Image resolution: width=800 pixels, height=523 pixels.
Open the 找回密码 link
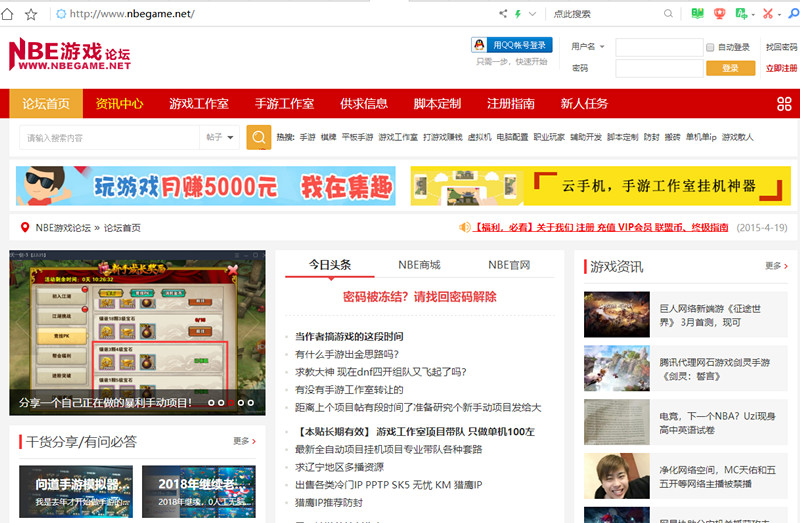coord(781,47)
